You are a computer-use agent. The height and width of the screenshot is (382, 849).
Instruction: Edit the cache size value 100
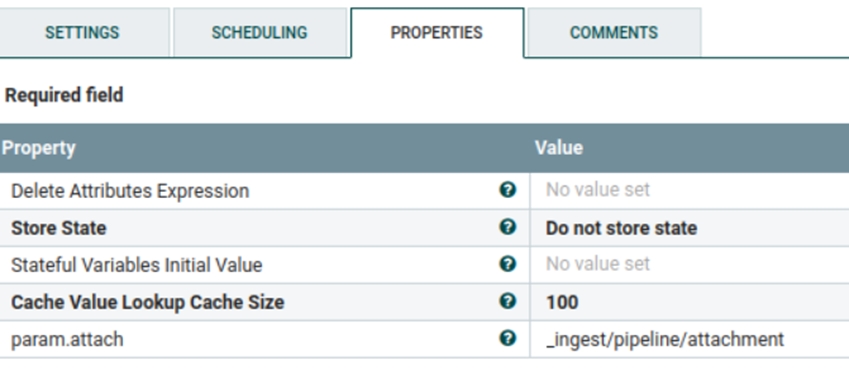(x=689, y=302)
